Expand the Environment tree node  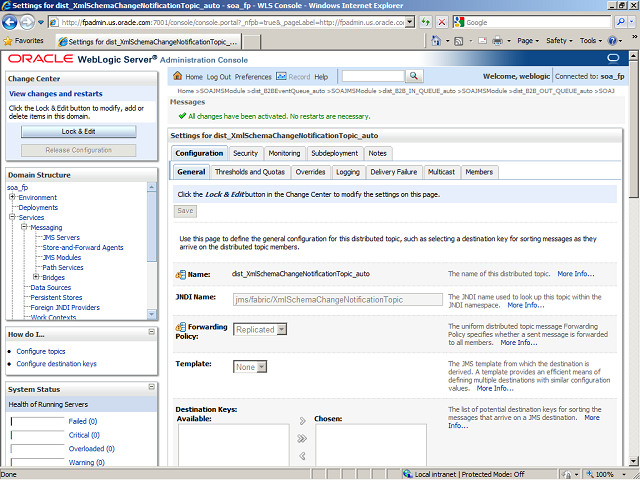12,198
